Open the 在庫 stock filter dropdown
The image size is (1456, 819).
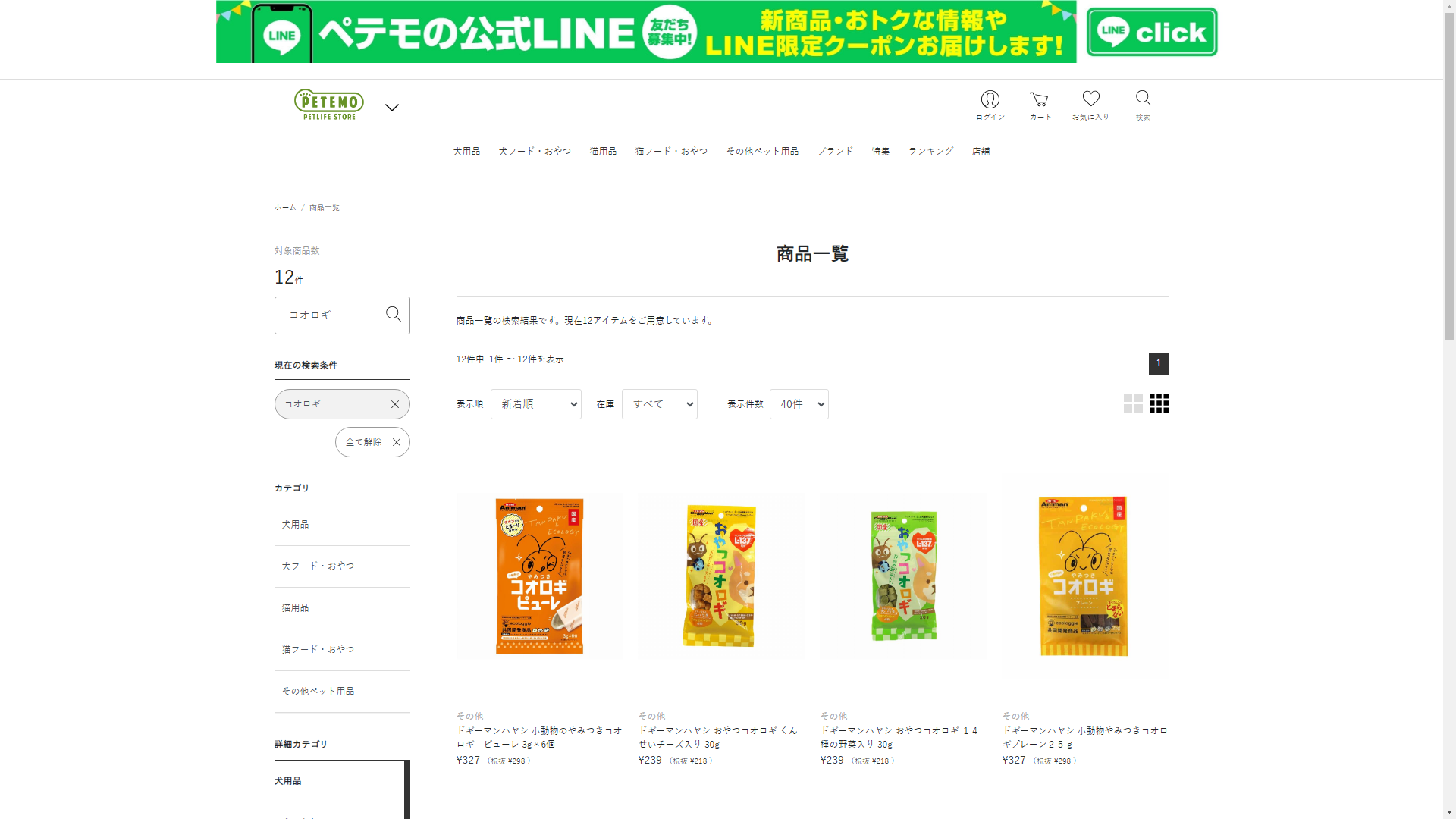(659, 404)
